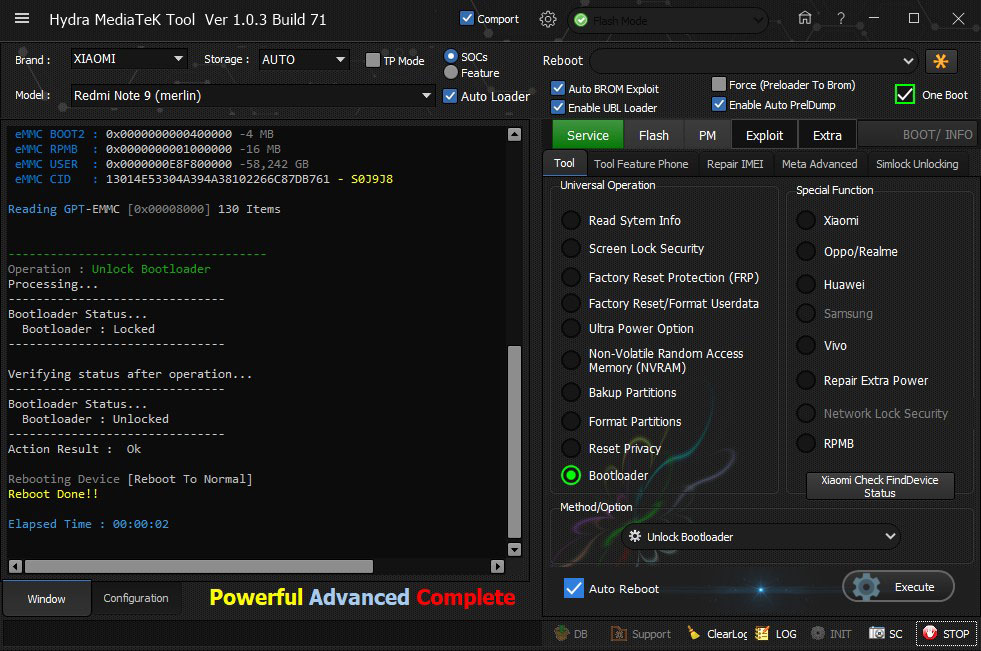The image size is (981, 651).
Task: Toggle the Auto BROM Exploit checkbox
Action: (558, 88)
